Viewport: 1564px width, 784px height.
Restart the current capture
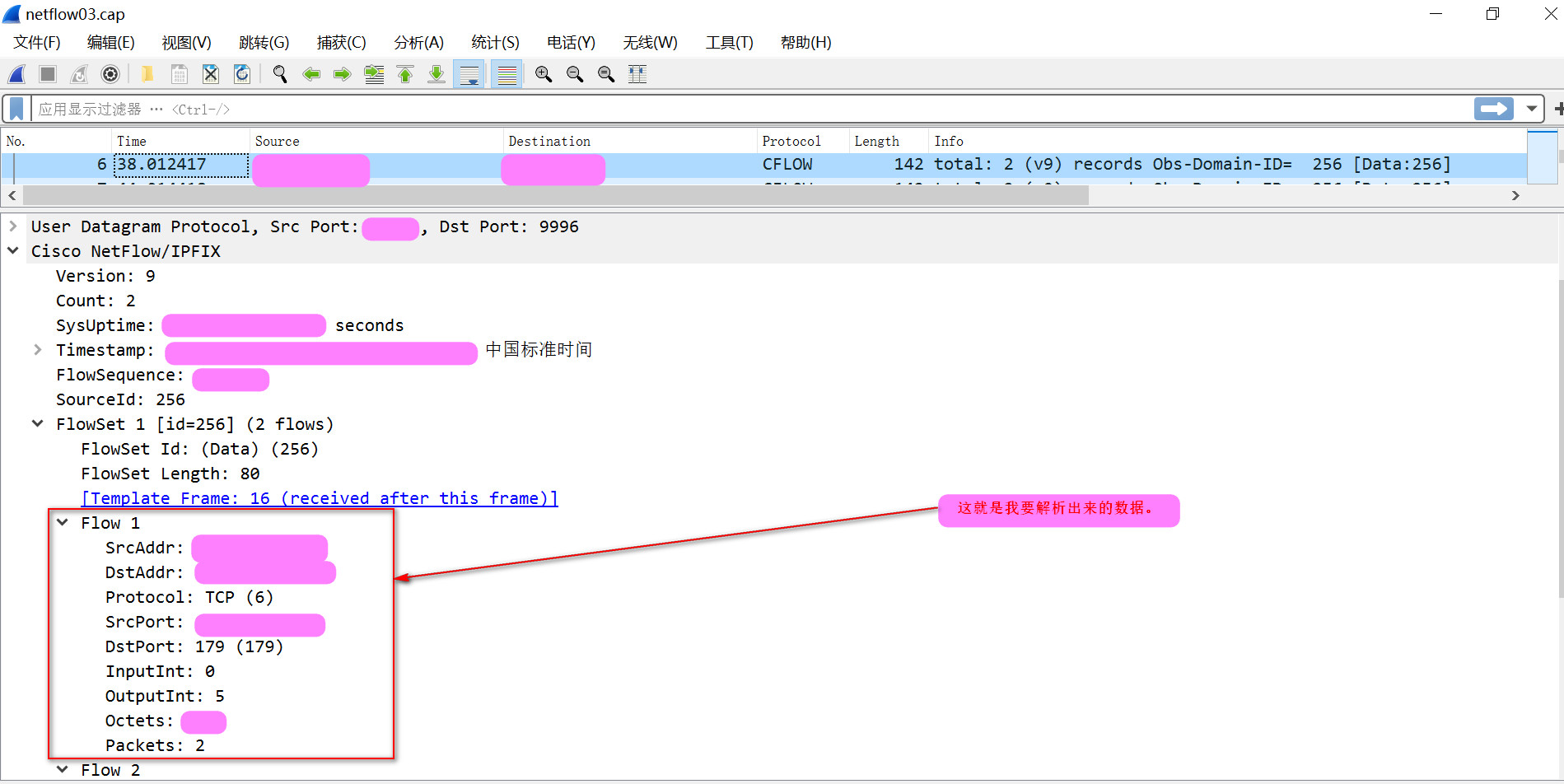click(x=78, y=74)
